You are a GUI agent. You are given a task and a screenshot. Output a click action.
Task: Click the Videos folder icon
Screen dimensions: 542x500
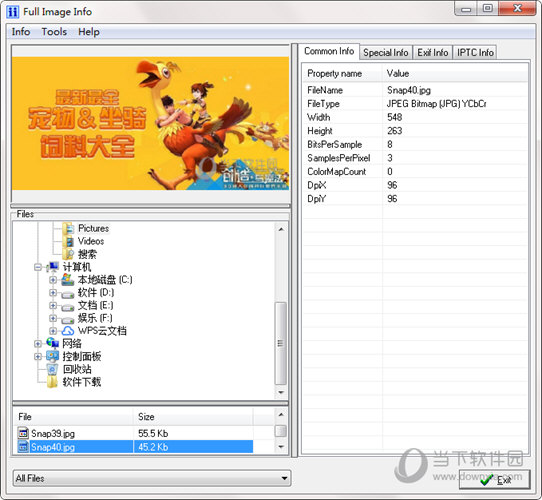coord(68,241)
